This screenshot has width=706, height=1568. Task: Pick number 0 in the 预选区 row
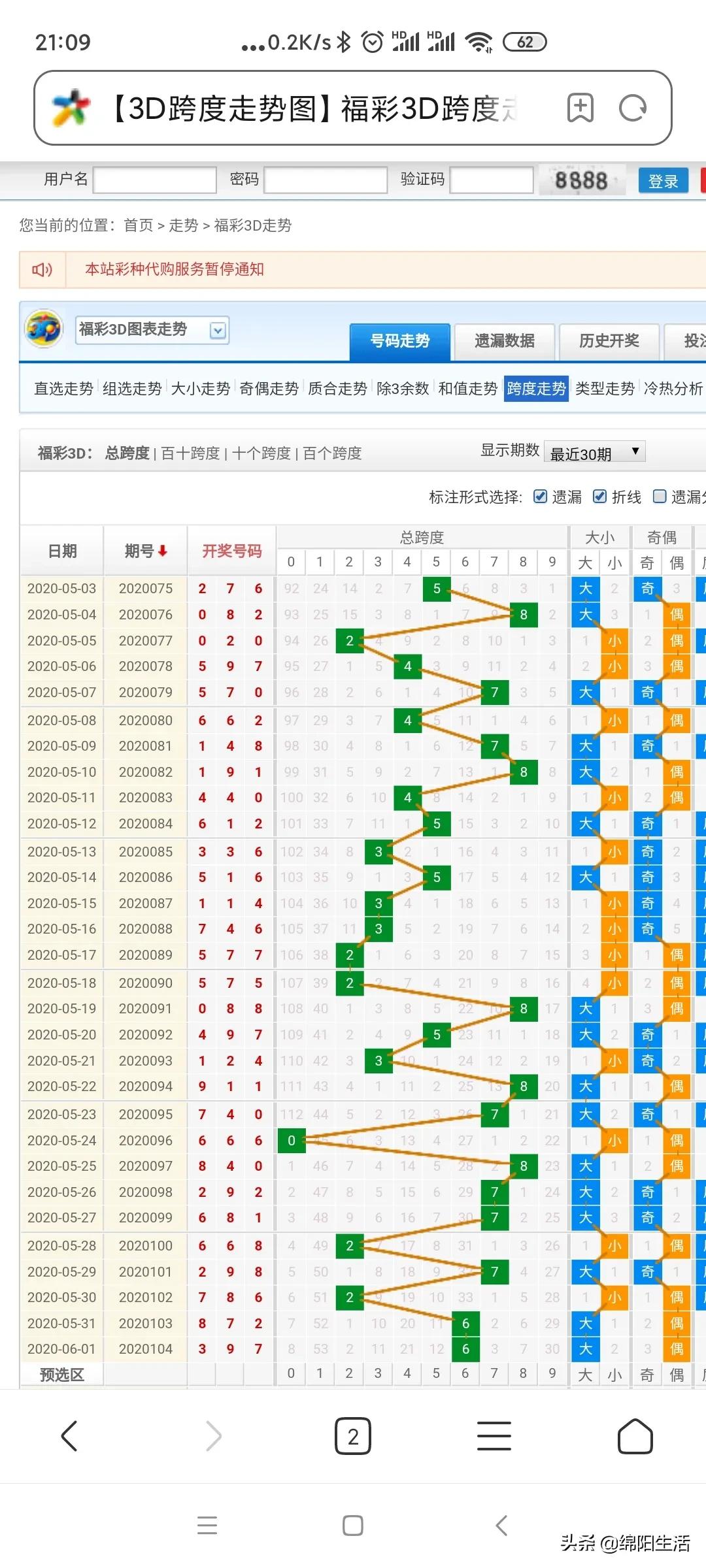(291, 1373)
